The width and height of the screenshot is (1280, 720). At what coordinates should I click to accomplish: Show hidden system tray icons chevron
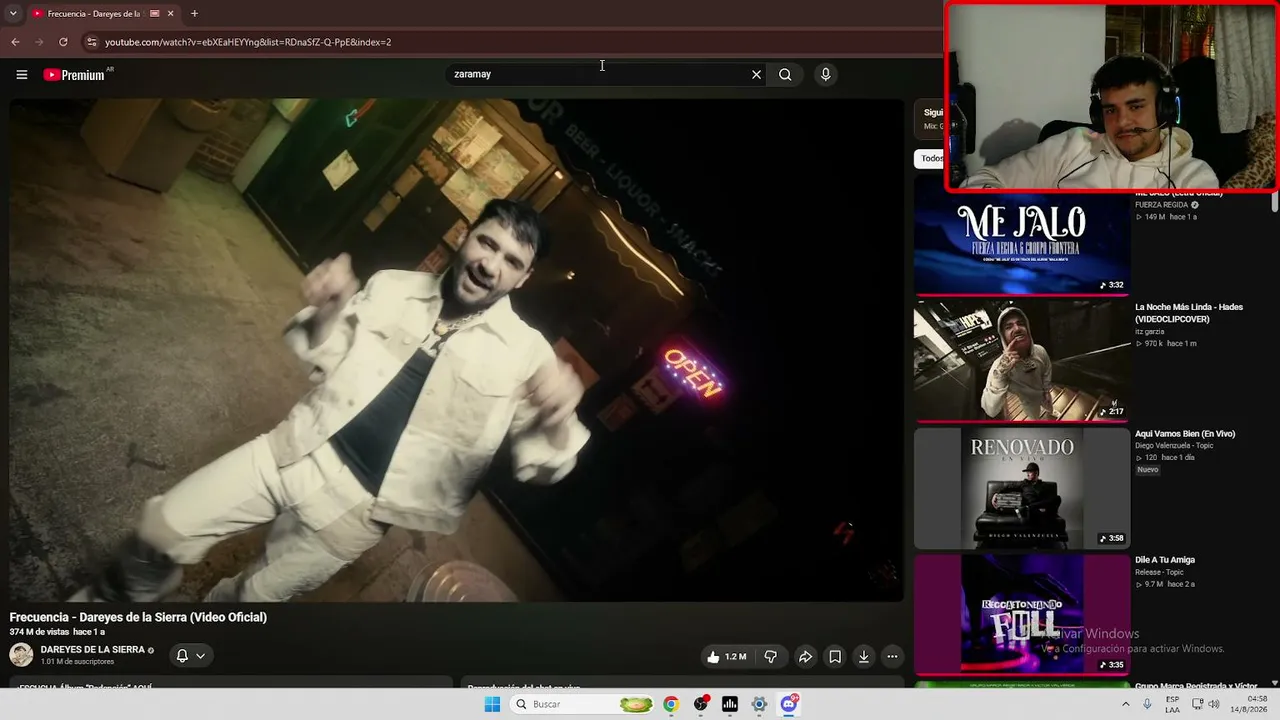pos(1125,704)
